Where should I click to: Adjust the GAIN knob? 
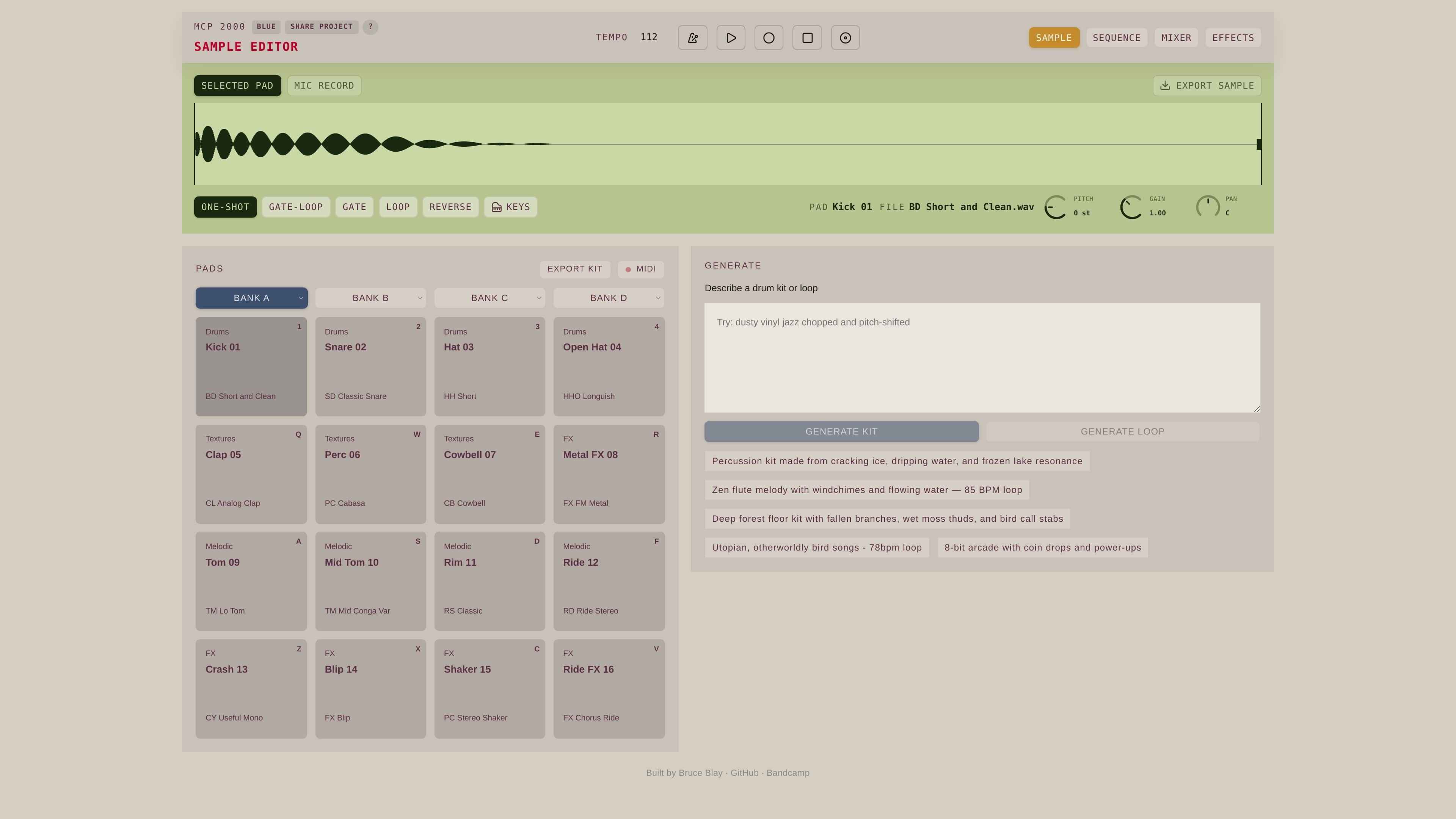[1131, 207]
